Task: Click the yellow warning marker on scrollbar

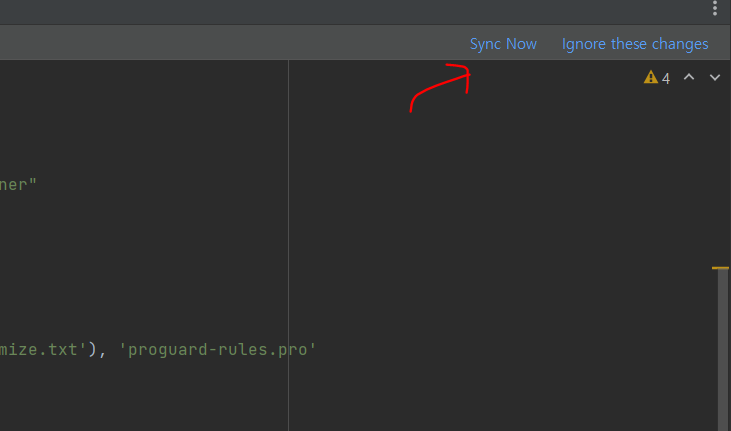Action: point(720,268)
